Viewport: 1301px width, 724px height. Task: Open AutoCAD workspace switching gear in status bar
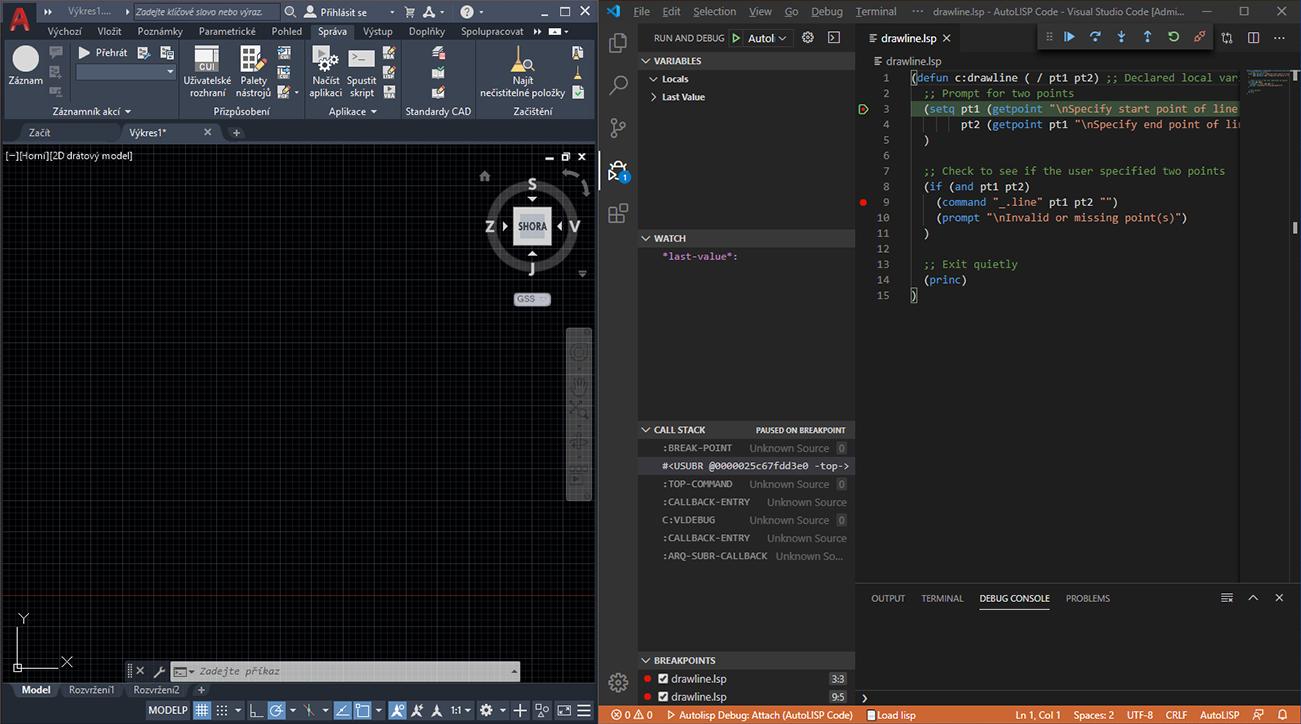pos(486,710)
